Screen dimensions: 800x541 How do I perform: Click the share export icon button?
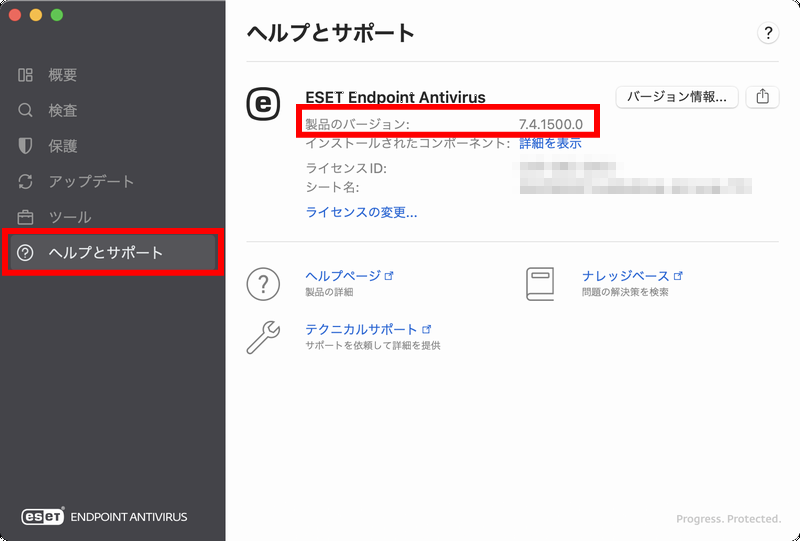pyautogui.click(x=762, y=96)
